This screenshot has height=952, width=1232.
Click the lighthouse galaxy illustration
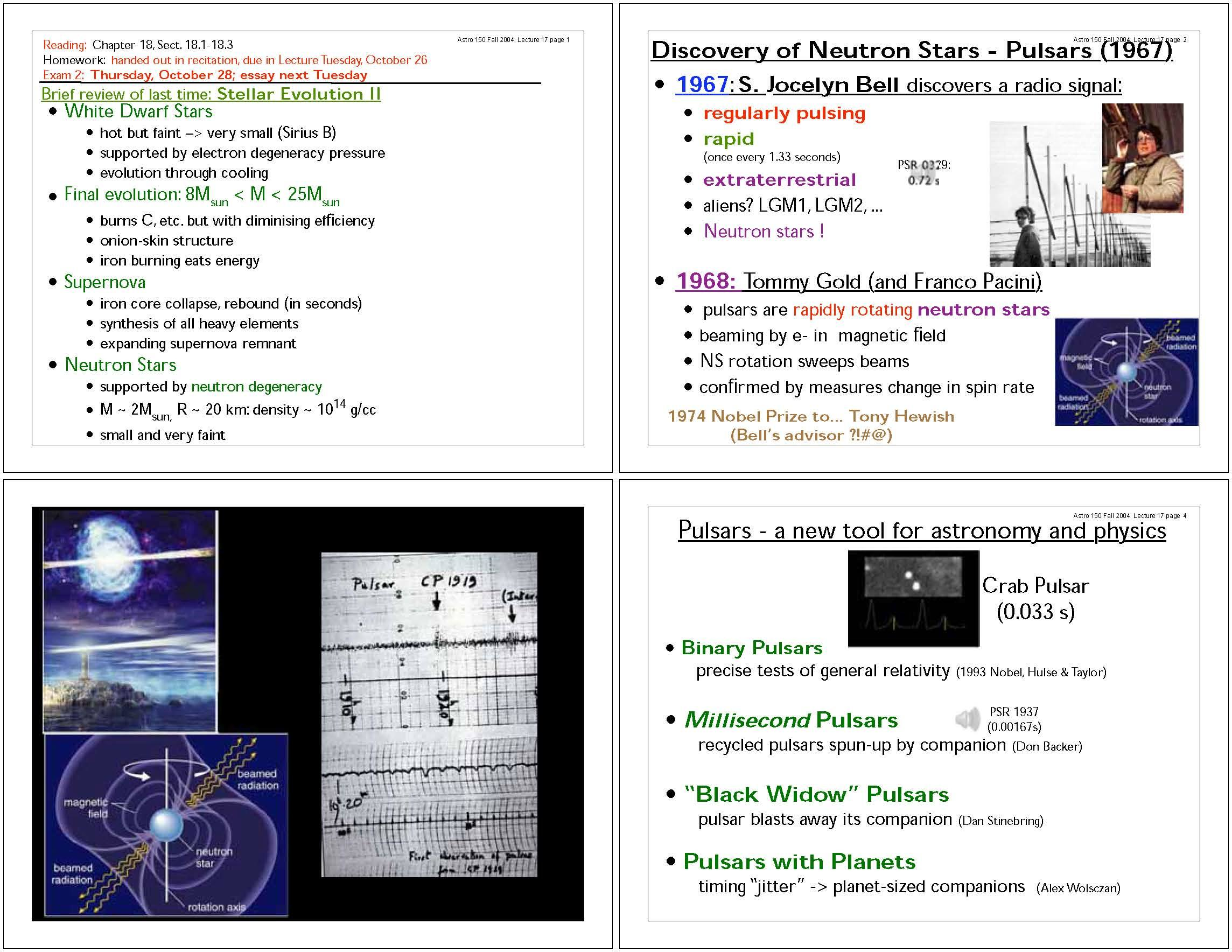(x=130, y=620)
